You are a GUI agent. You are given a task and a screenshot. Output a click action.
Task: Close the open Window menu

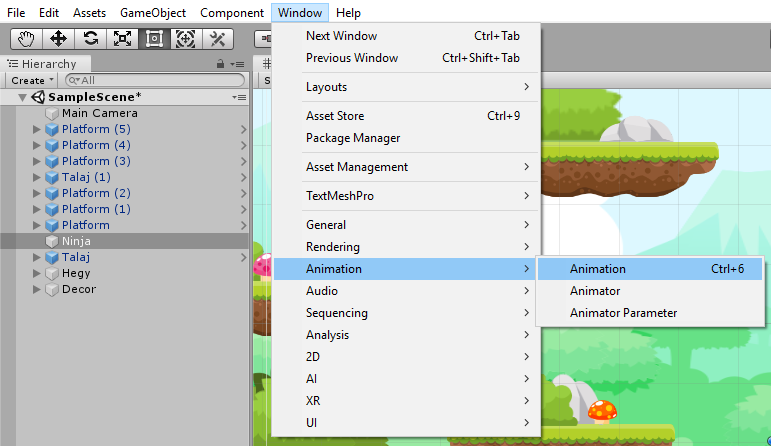[x=300, y=13]
